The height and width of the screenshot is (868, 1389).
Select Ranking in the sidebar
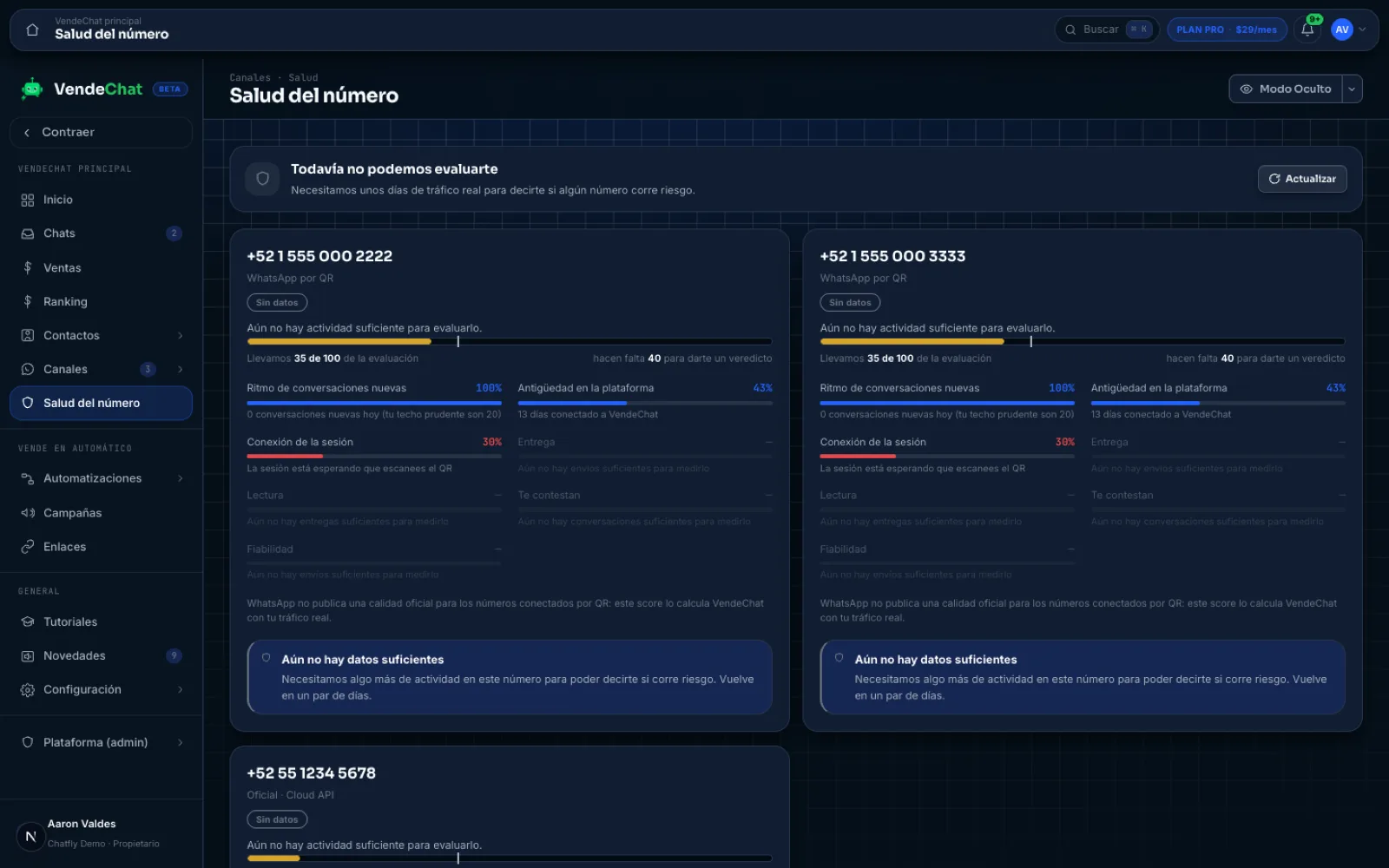(x=101, y=301)
